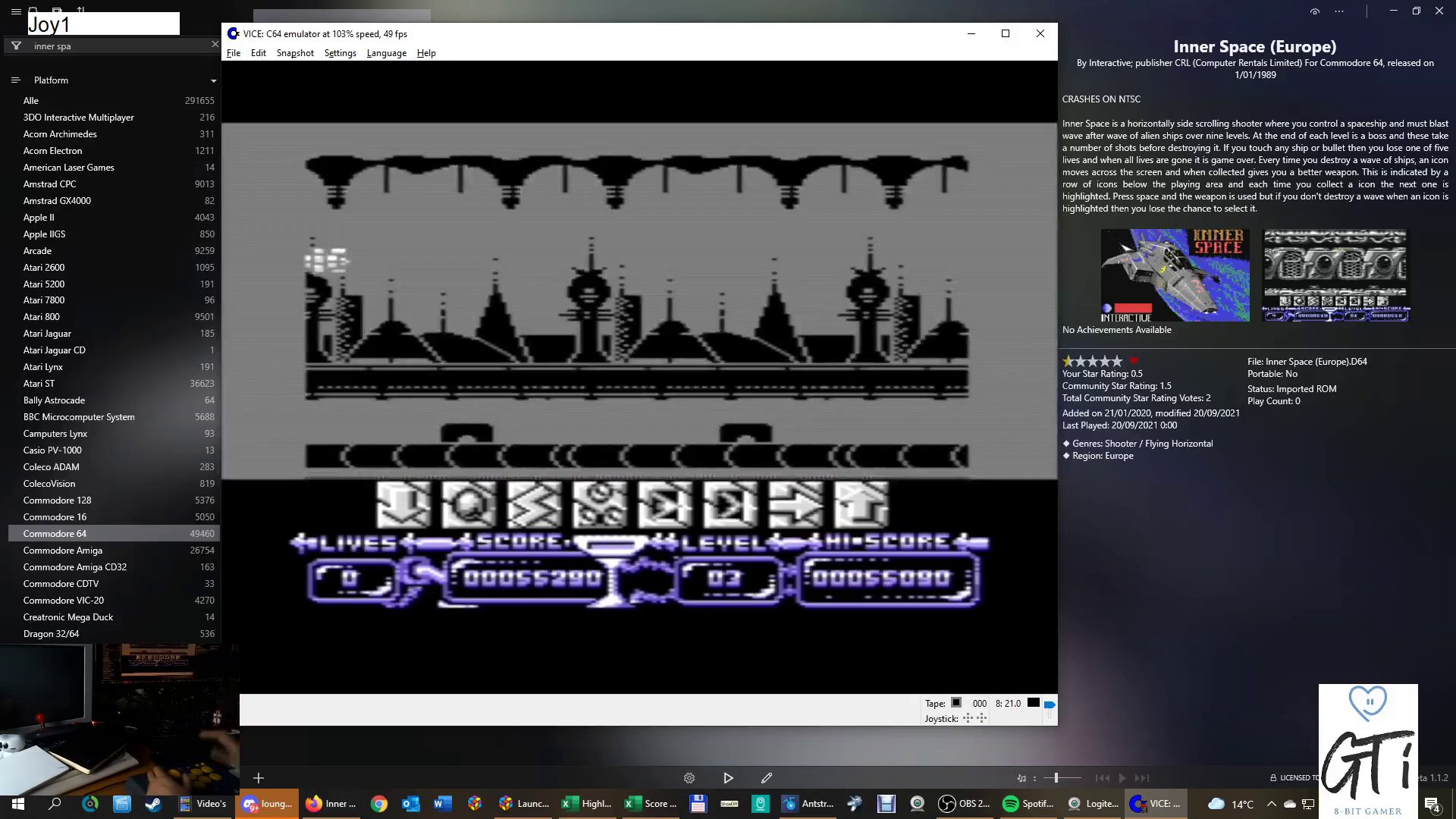The width and height of the screenshot is (1456, 819).
Task: Open Spotify from the taskbar
Action: click(x=1028, y=804)
